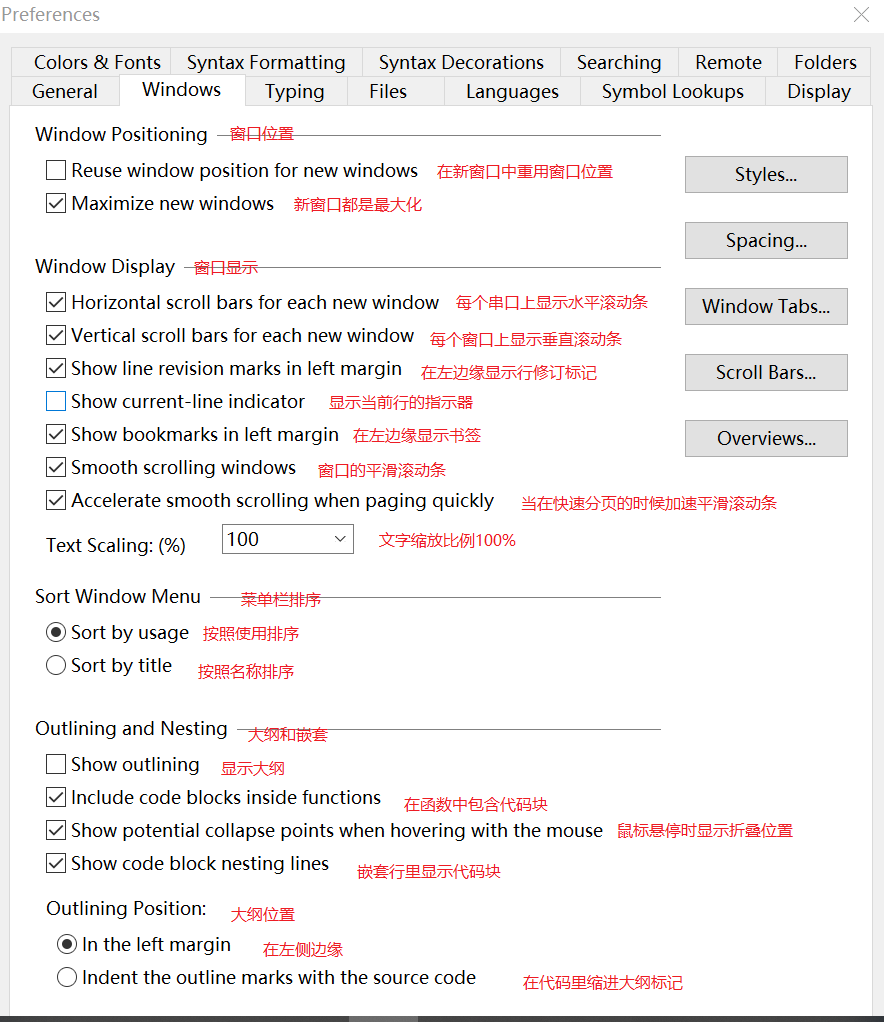The height and width of the screenshot is (1022, 884).
Task: Select the Windows tab
Action: (182, 90)
